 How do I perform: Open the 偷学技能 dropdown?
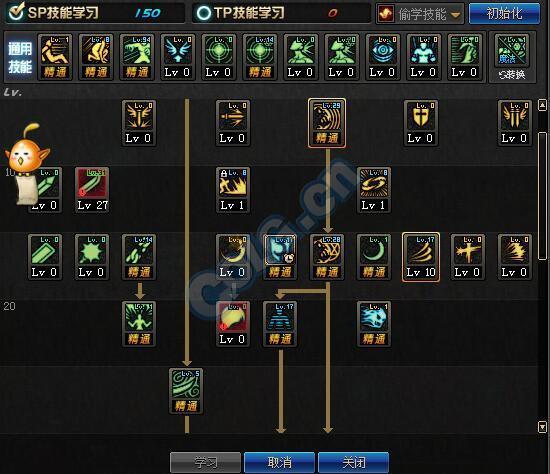(420, 14)
